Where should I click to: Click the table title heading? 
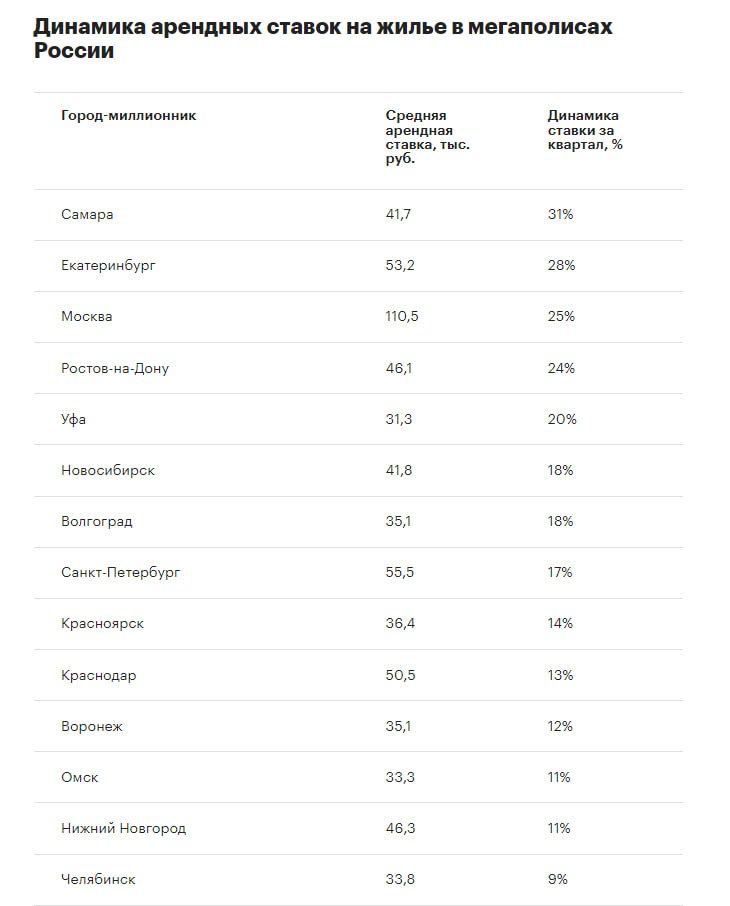322,38
